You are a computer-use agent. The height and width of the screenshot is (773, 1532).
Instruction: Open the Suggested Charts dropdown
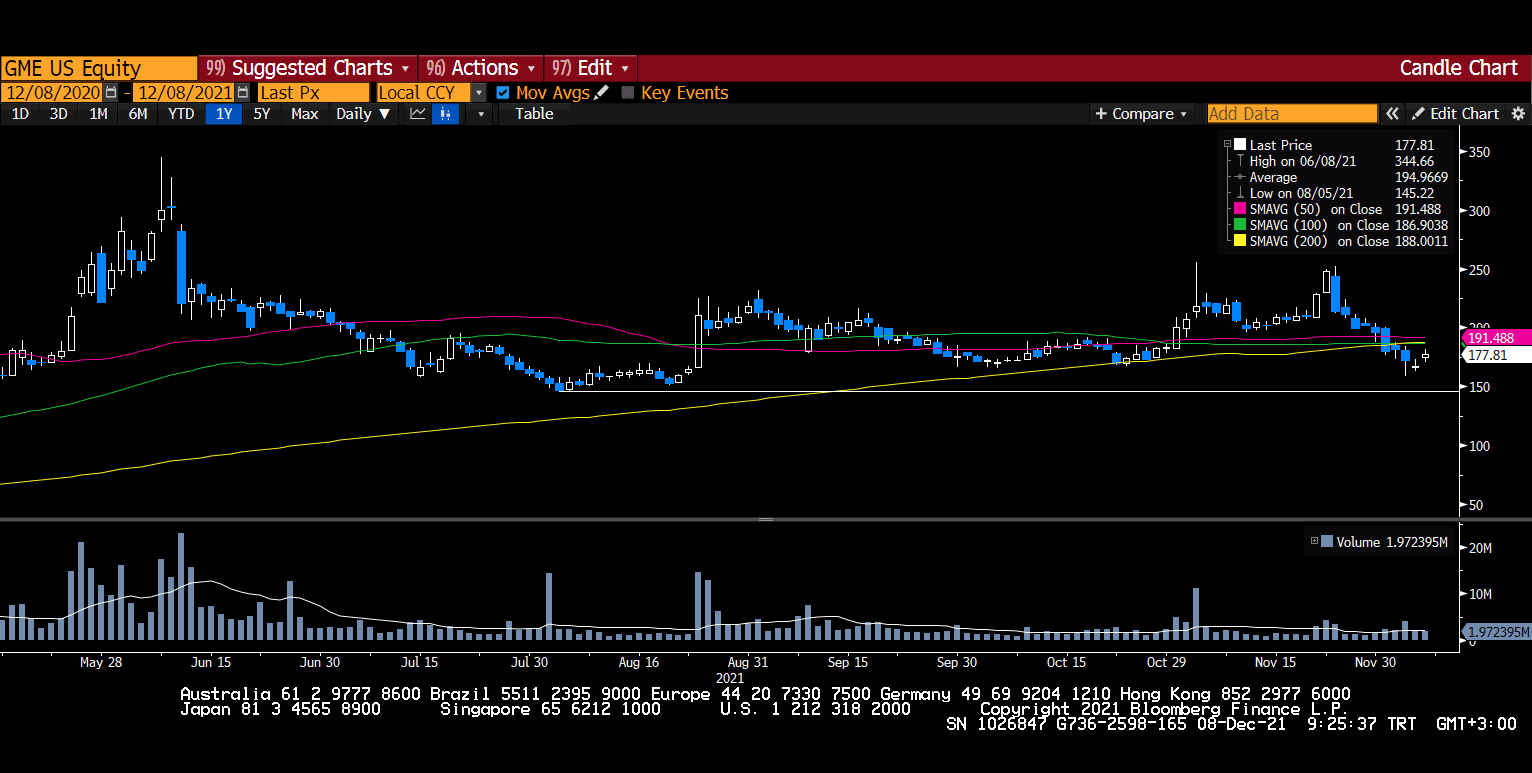(x=309, y=68)
